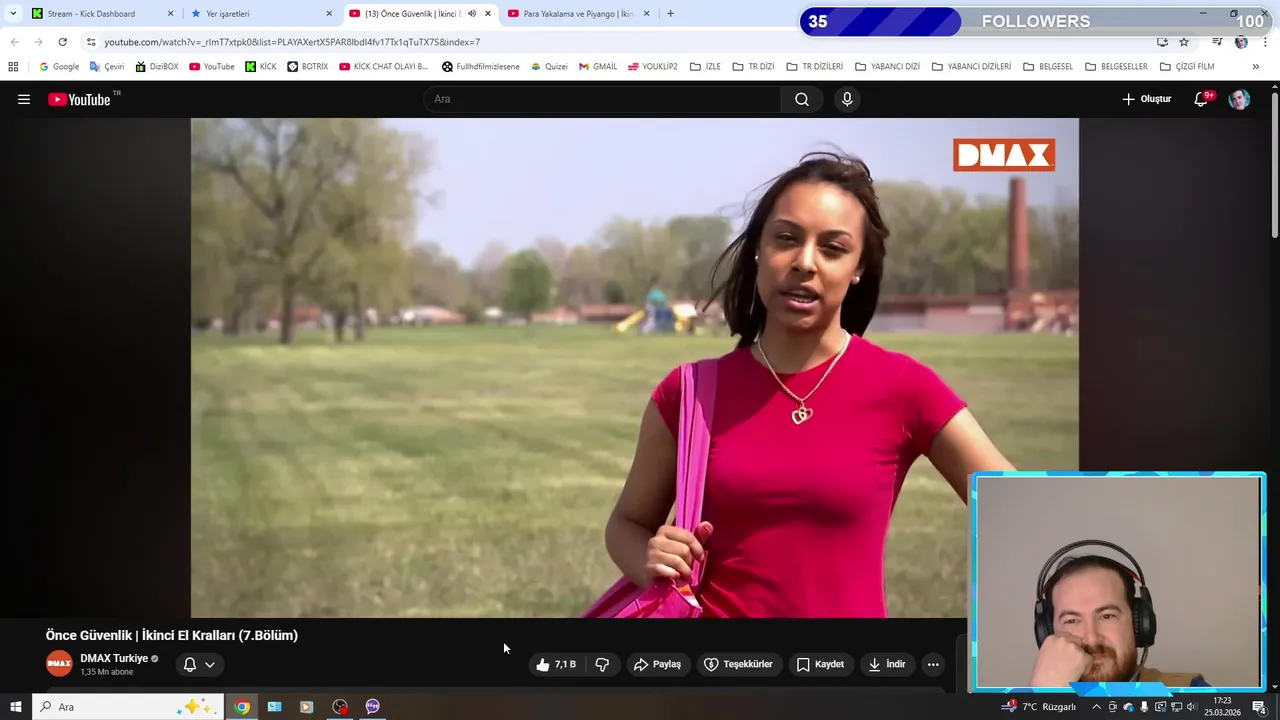Open the Çeviri bookmark
1280x720 pixels.
click(107, 67)
